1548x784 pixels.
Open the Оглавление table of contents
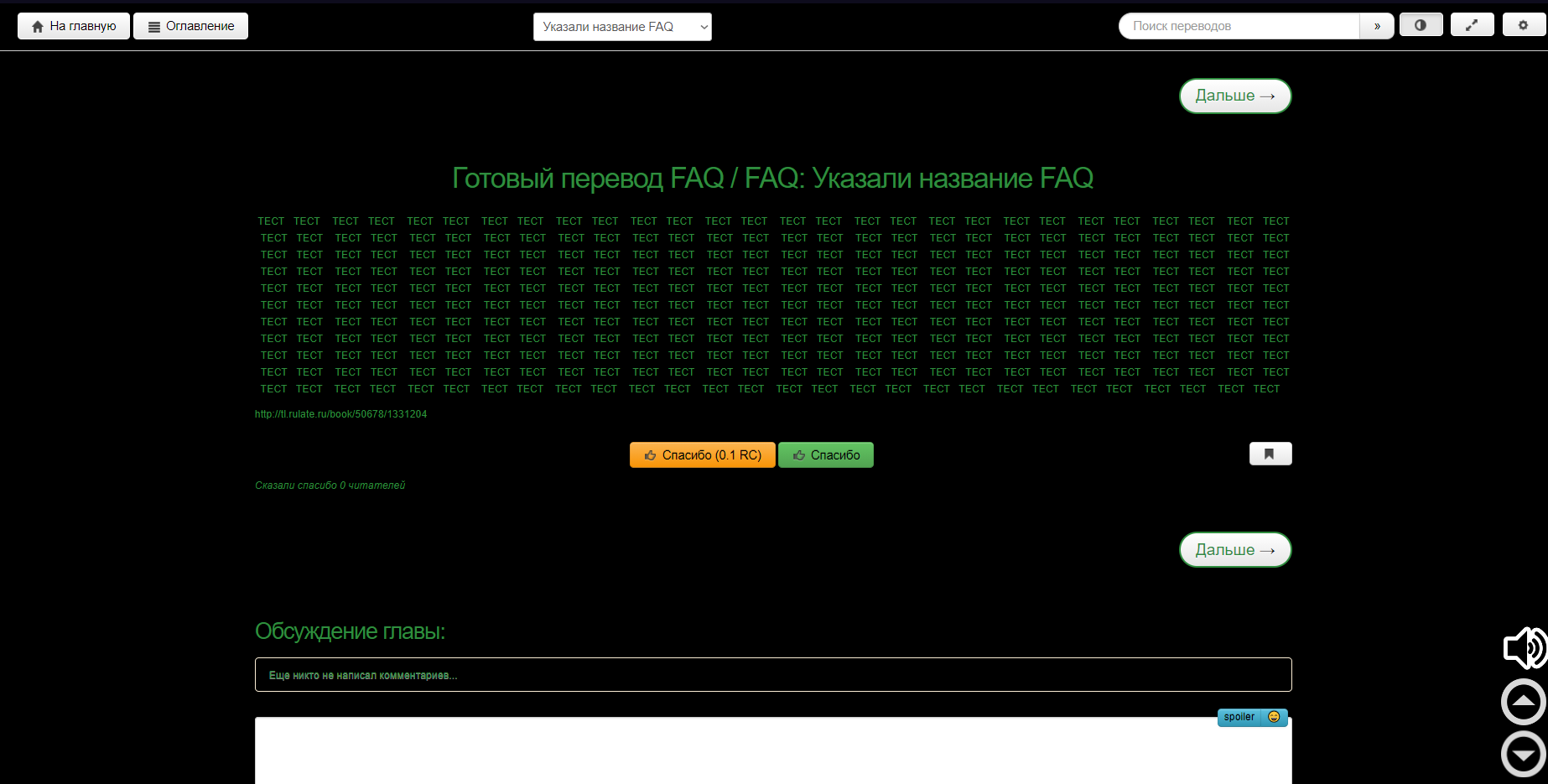click(x=190, y=26)
